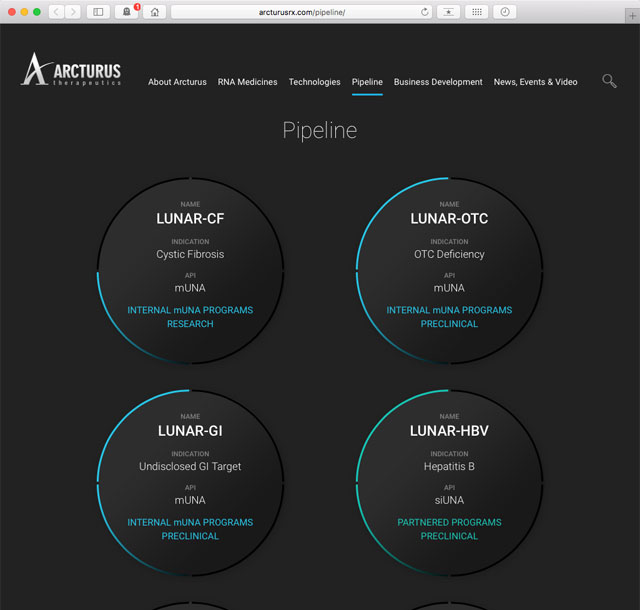Image resolution: width=640 pixels, height=610 pixels.
Task: Click the Undisclosed GI Target text
Action: [190, 466]
